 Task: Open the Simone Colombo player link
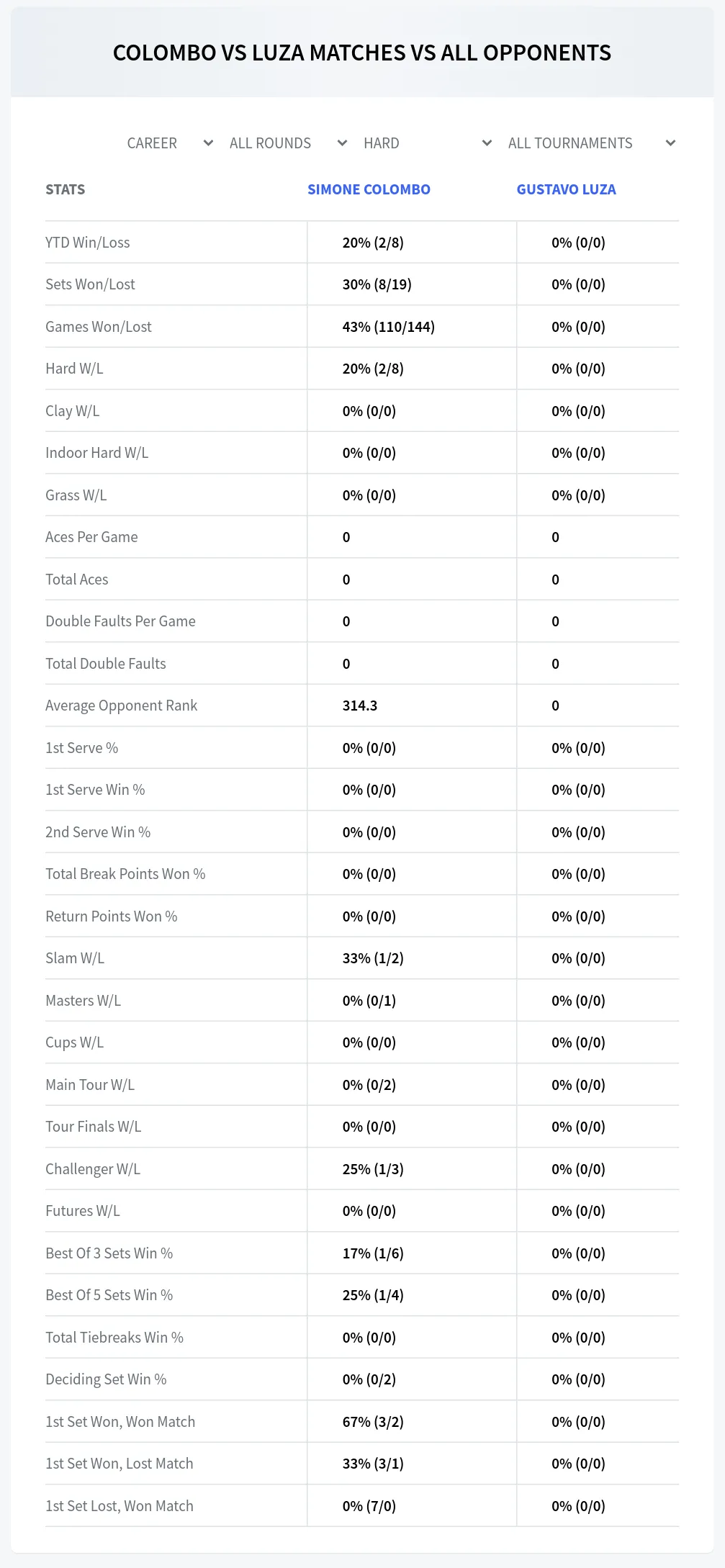[x=369, y=189]
